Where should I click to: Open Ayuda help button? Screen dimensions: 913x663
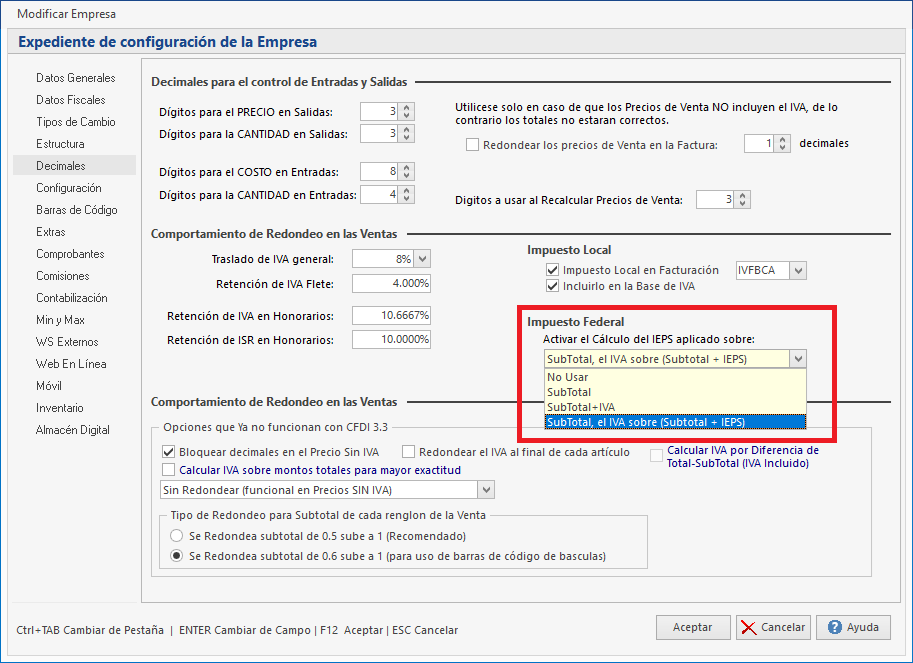coord(852,627)
